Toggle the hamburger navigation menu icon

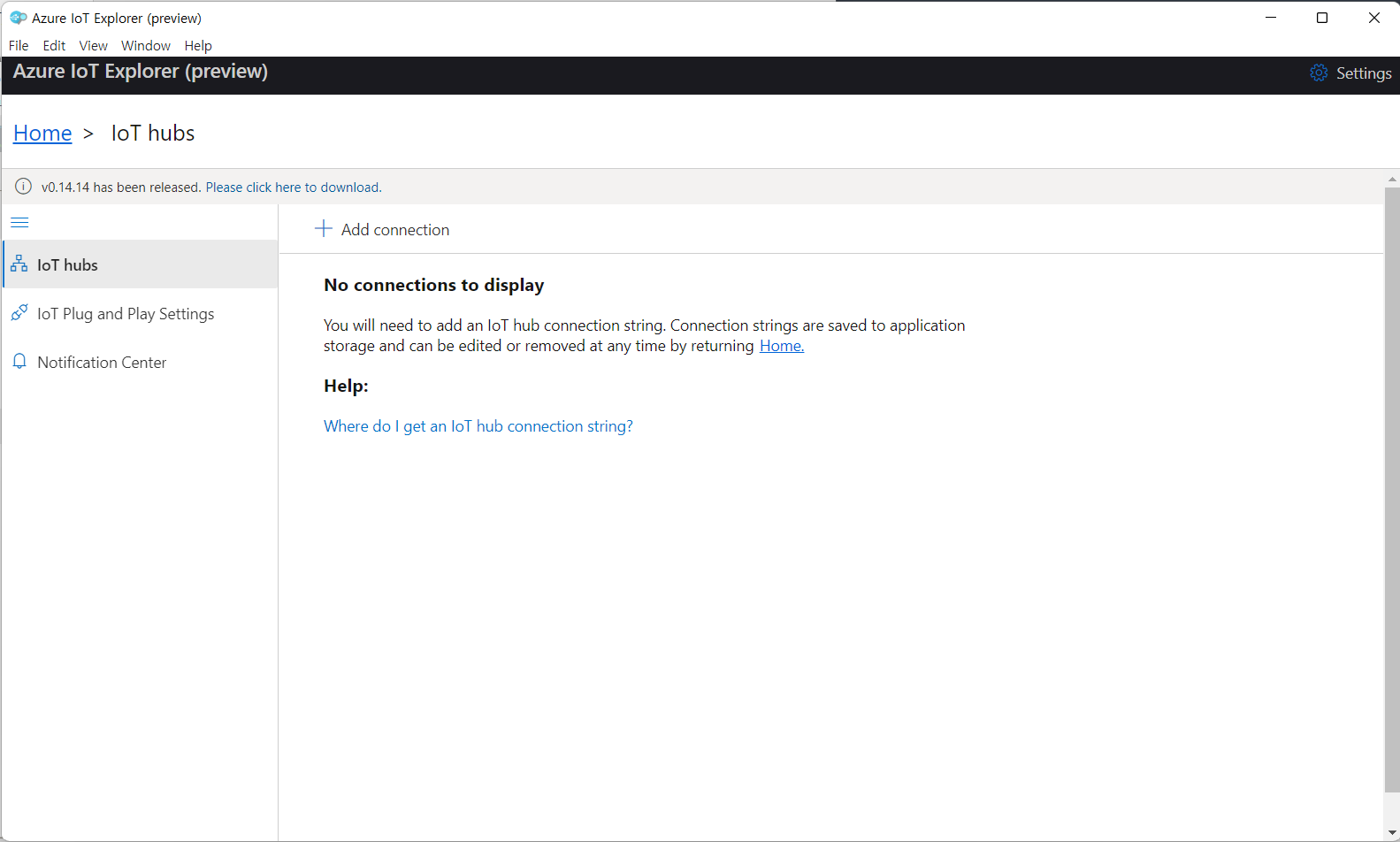pos(19,222)
